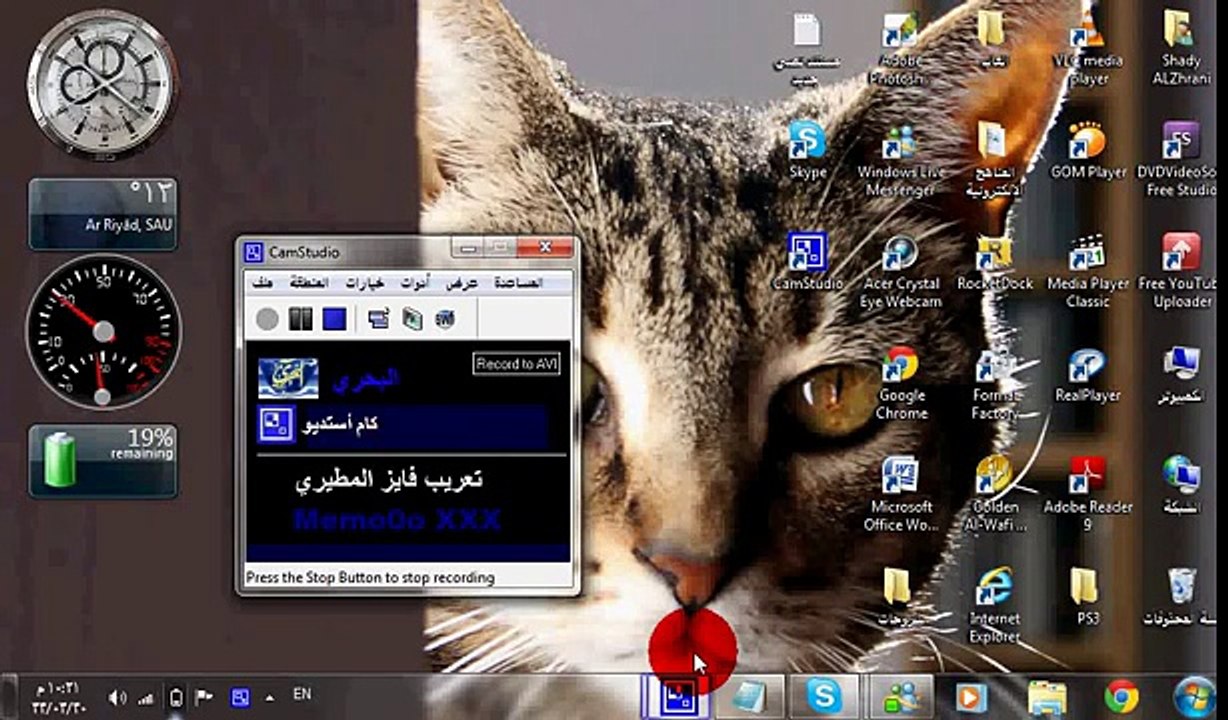Screen dimensions: 1228x720
Task: Select the Internet Explorer desktop icon
Action: tap(995, 606)
